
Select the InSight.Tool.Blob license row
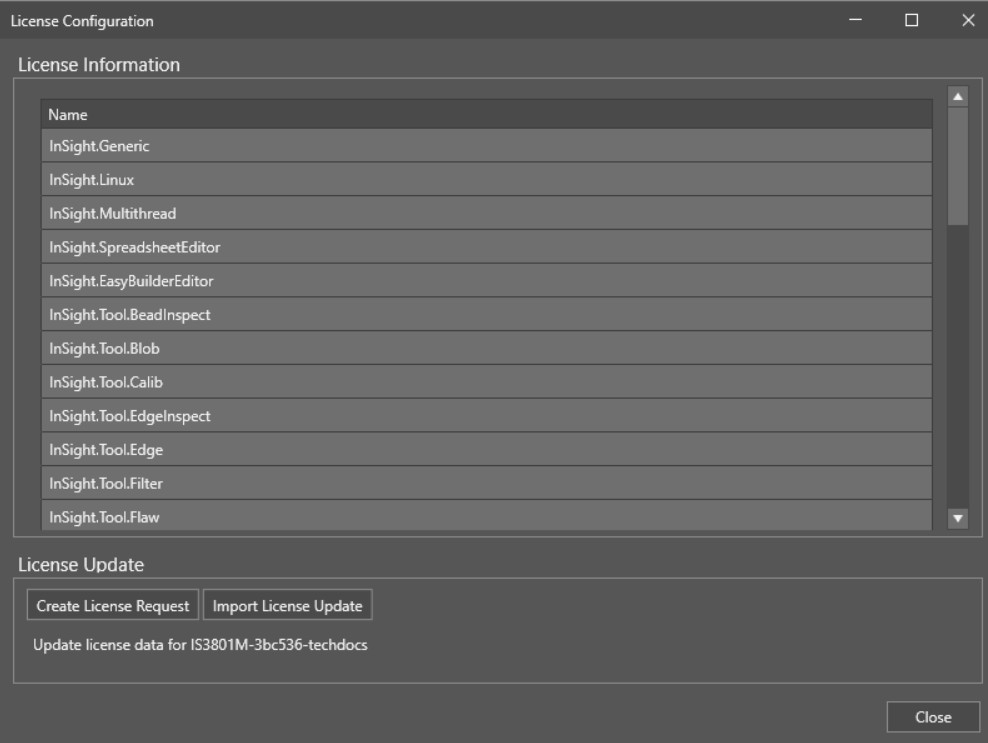pyautogui.click(x=486, y=349)
